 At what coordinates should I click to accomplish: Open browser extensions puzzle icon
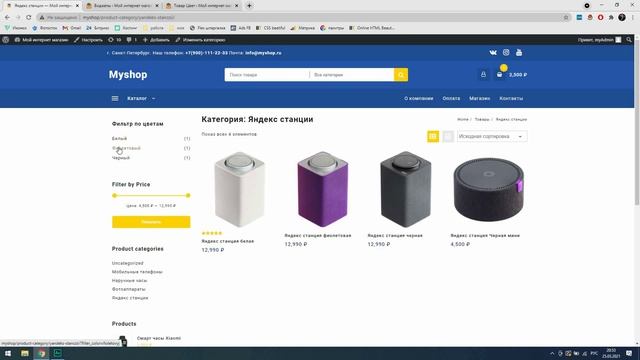(611, 18)
